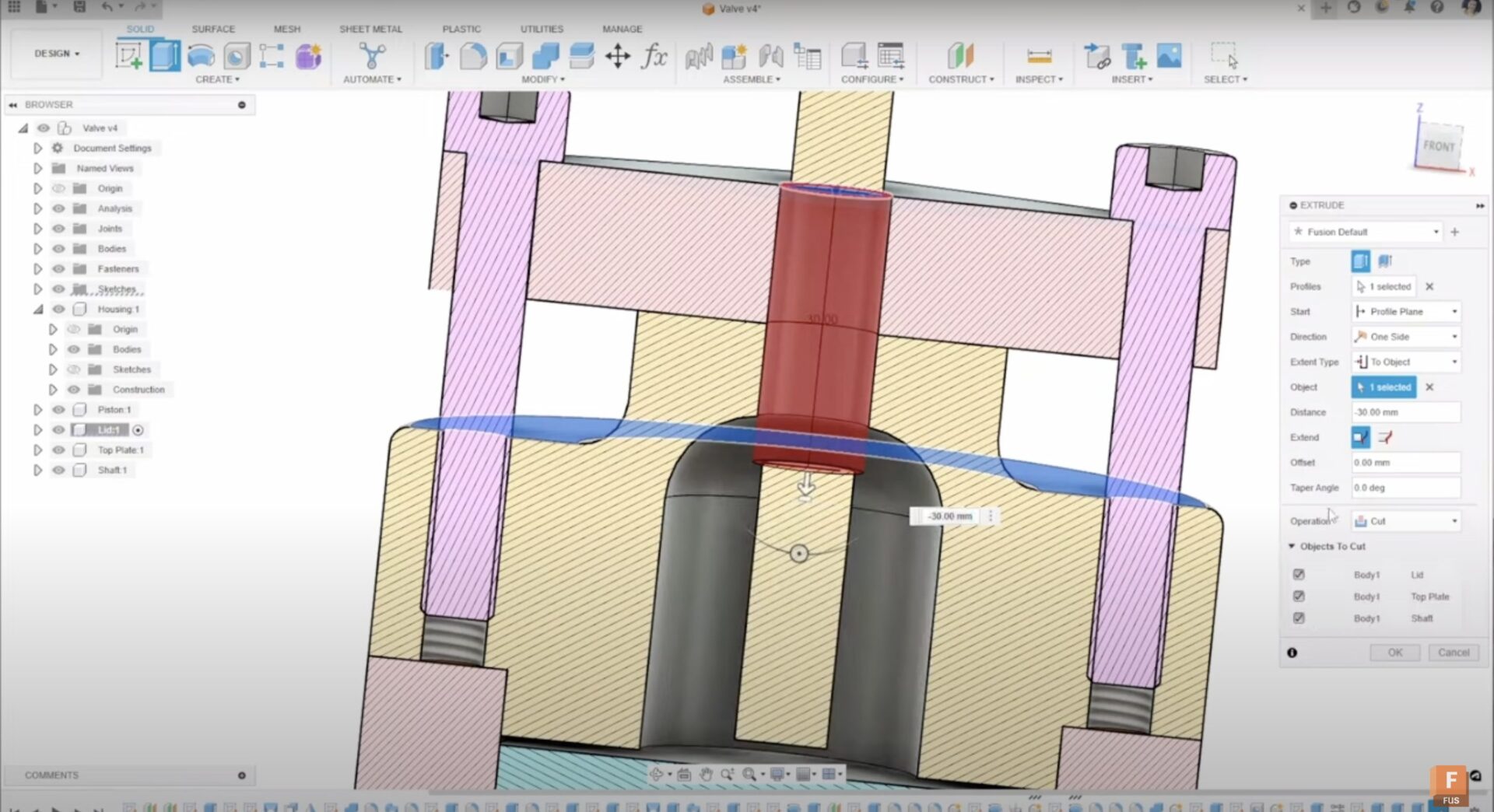
Task: Expand the Housing:1 Construction folder
Action: coord(53,389)
